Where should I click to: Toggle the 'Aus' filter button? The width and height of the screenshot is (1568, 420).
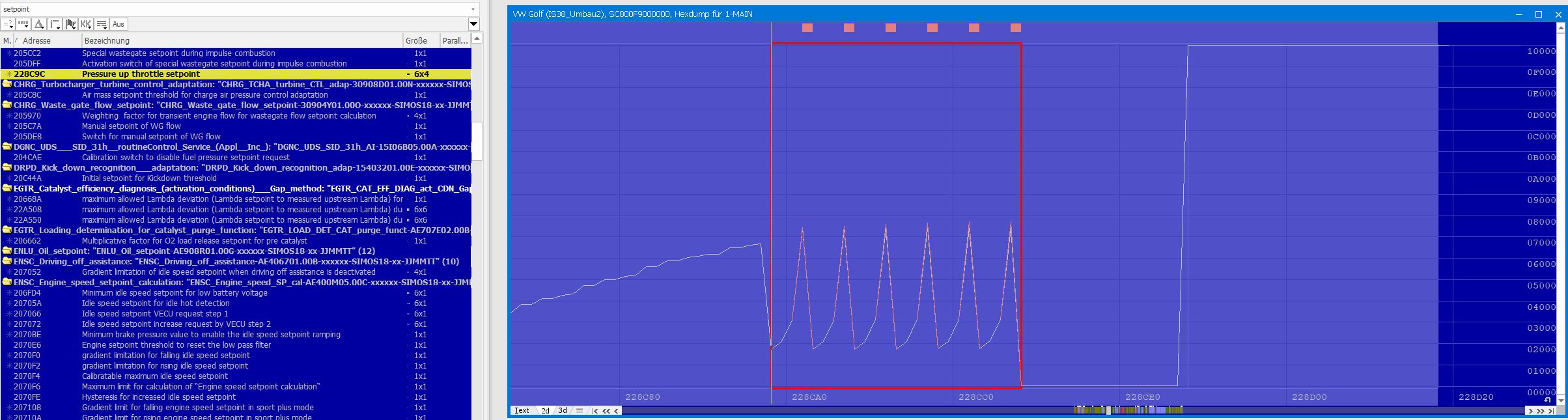(118, 24)
